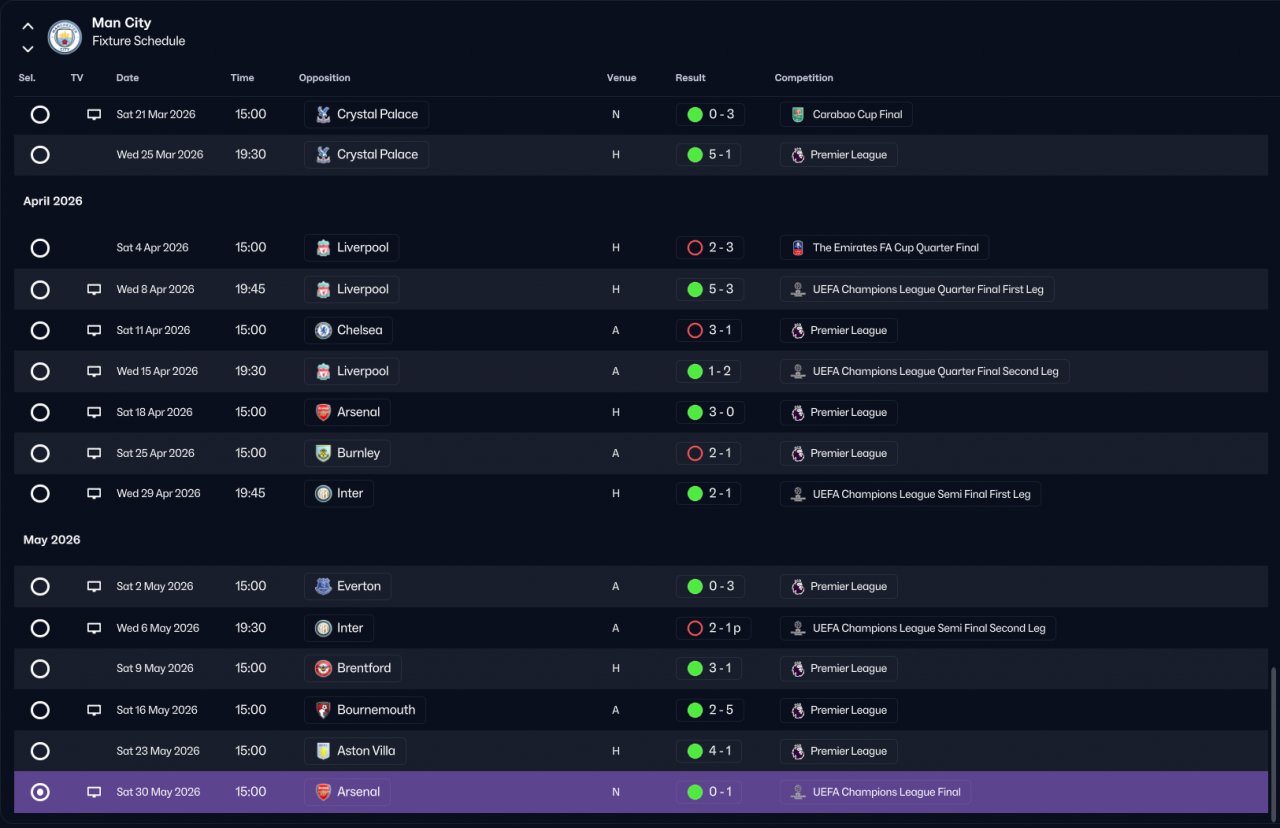This screenshot has width=1280, height=828.
Task: Open UEFA Champions League Semi Final First Leg link
Action: [x=910, y=494]
